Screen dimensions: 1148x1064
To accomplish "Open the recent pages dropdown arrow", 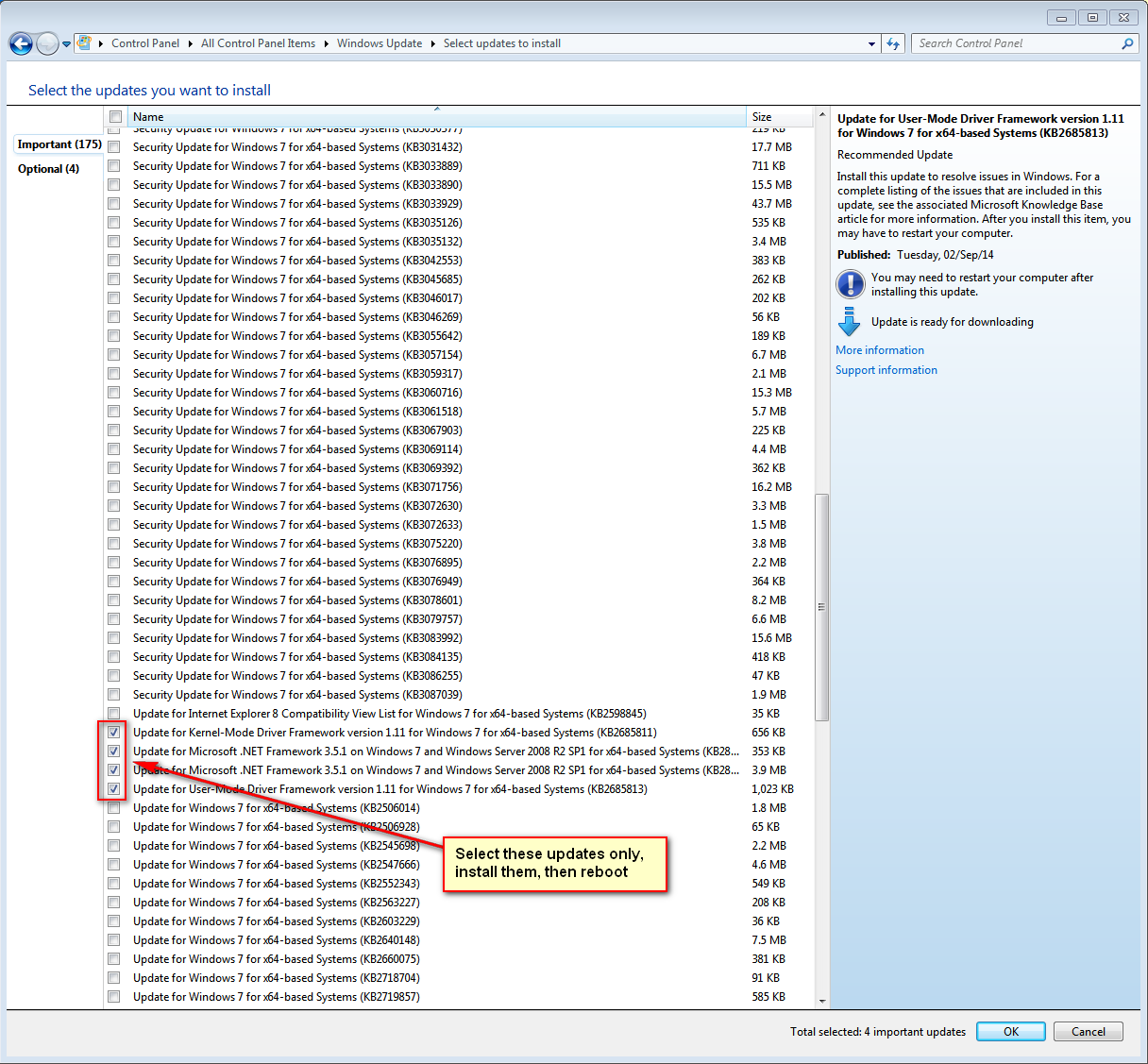I will click(66, 43).
